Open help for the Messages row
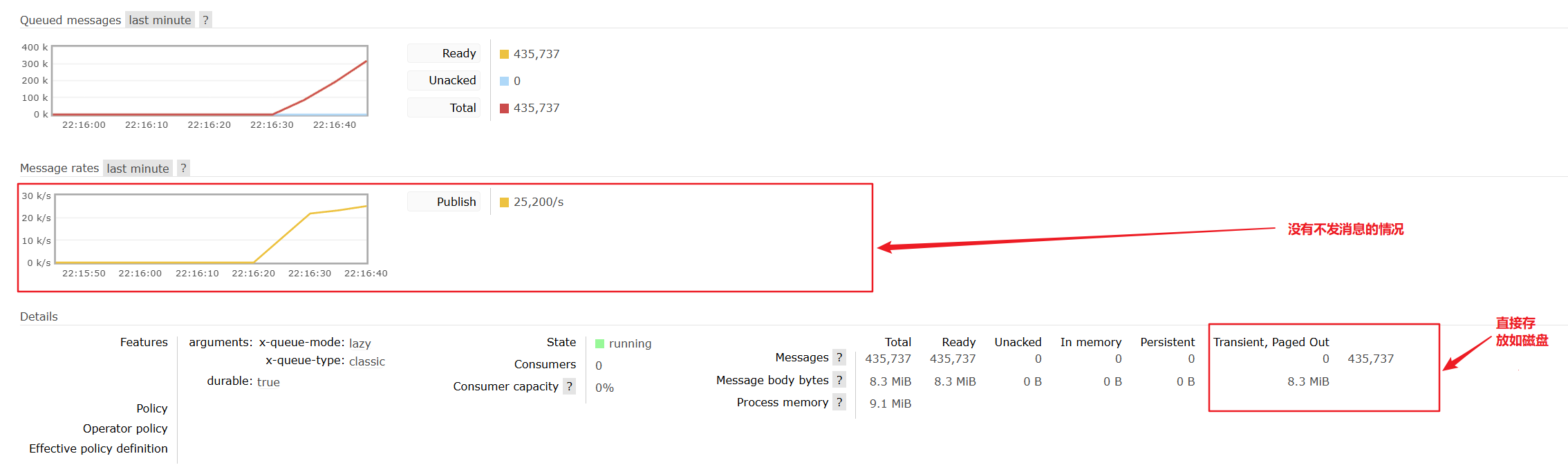 pos(839,357)
